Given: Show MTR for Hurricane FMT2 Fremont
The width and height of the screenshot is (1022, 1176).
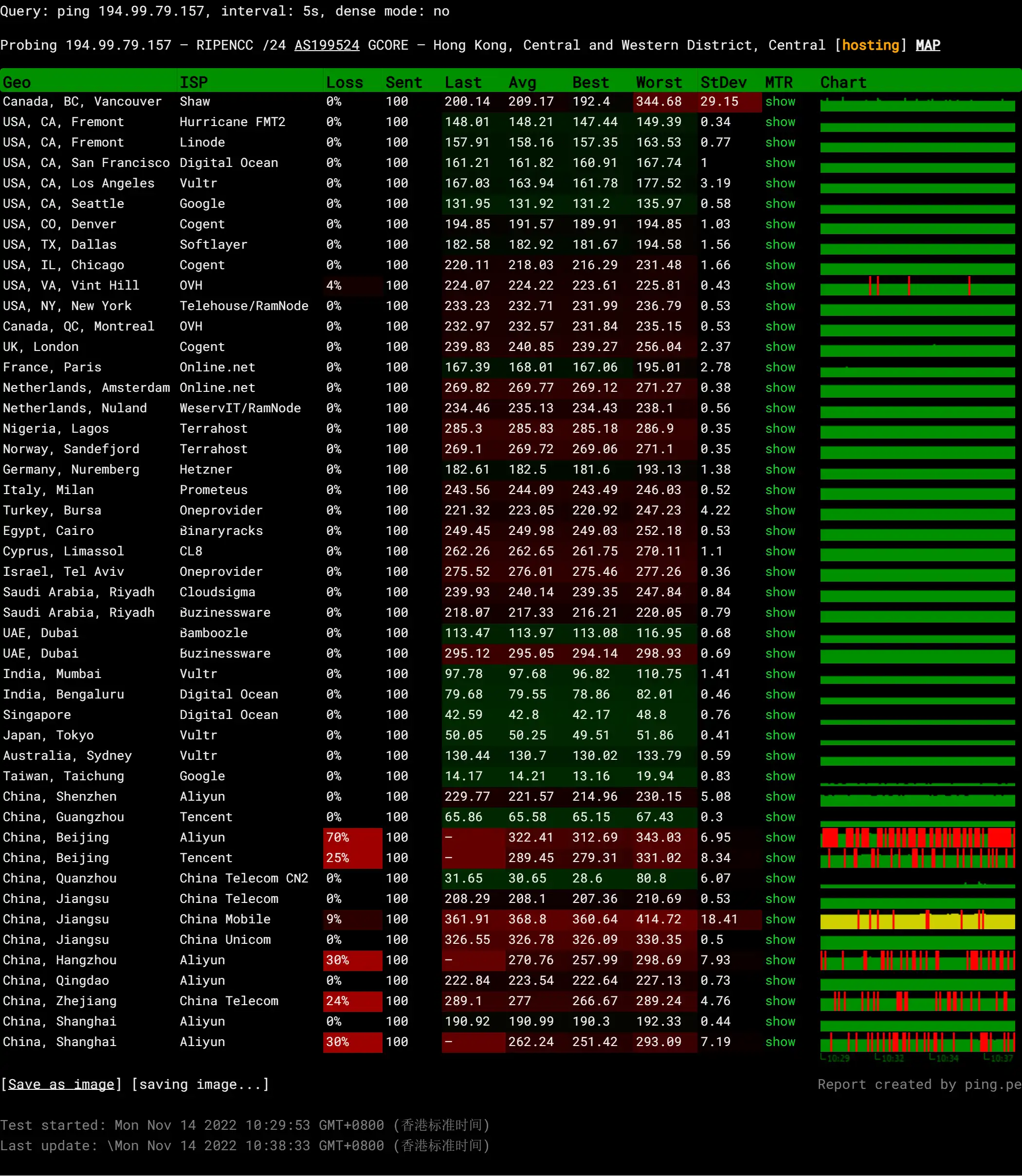Looking at the screenshot, I should 780,122.
